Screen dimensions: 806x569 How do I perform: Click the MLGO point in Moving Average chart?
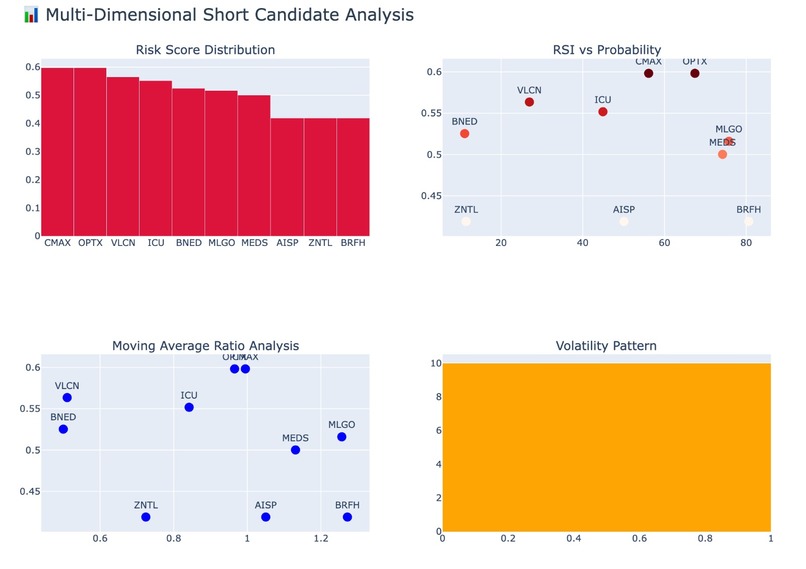coord(342,437)
